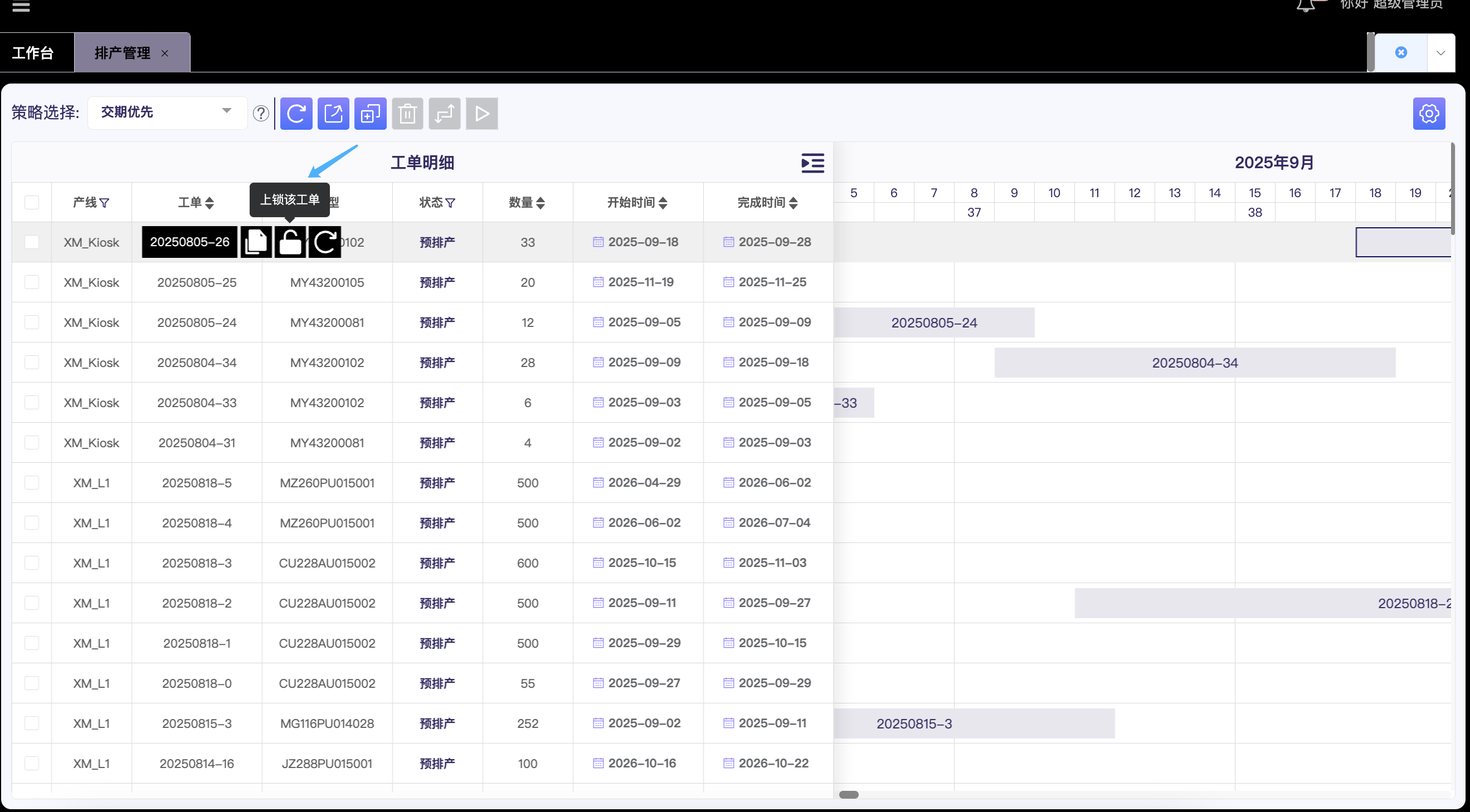
Task: Toggle the select-all header checkbox
Action: click(x=32, y=202)
